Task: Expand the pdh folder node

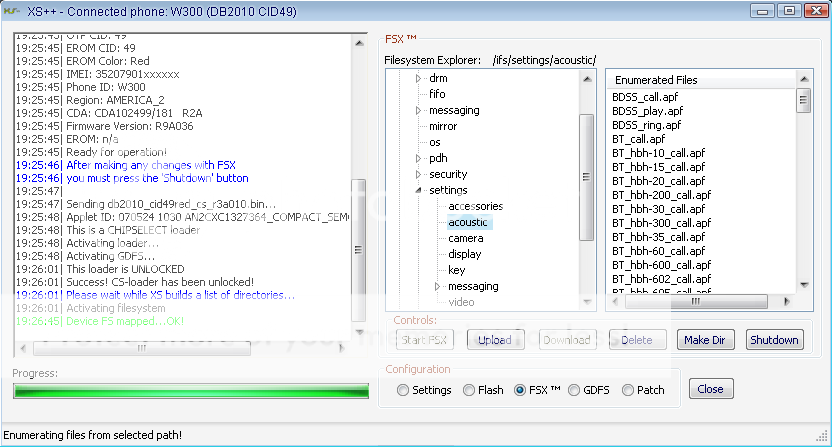Action: pos(418,158)
